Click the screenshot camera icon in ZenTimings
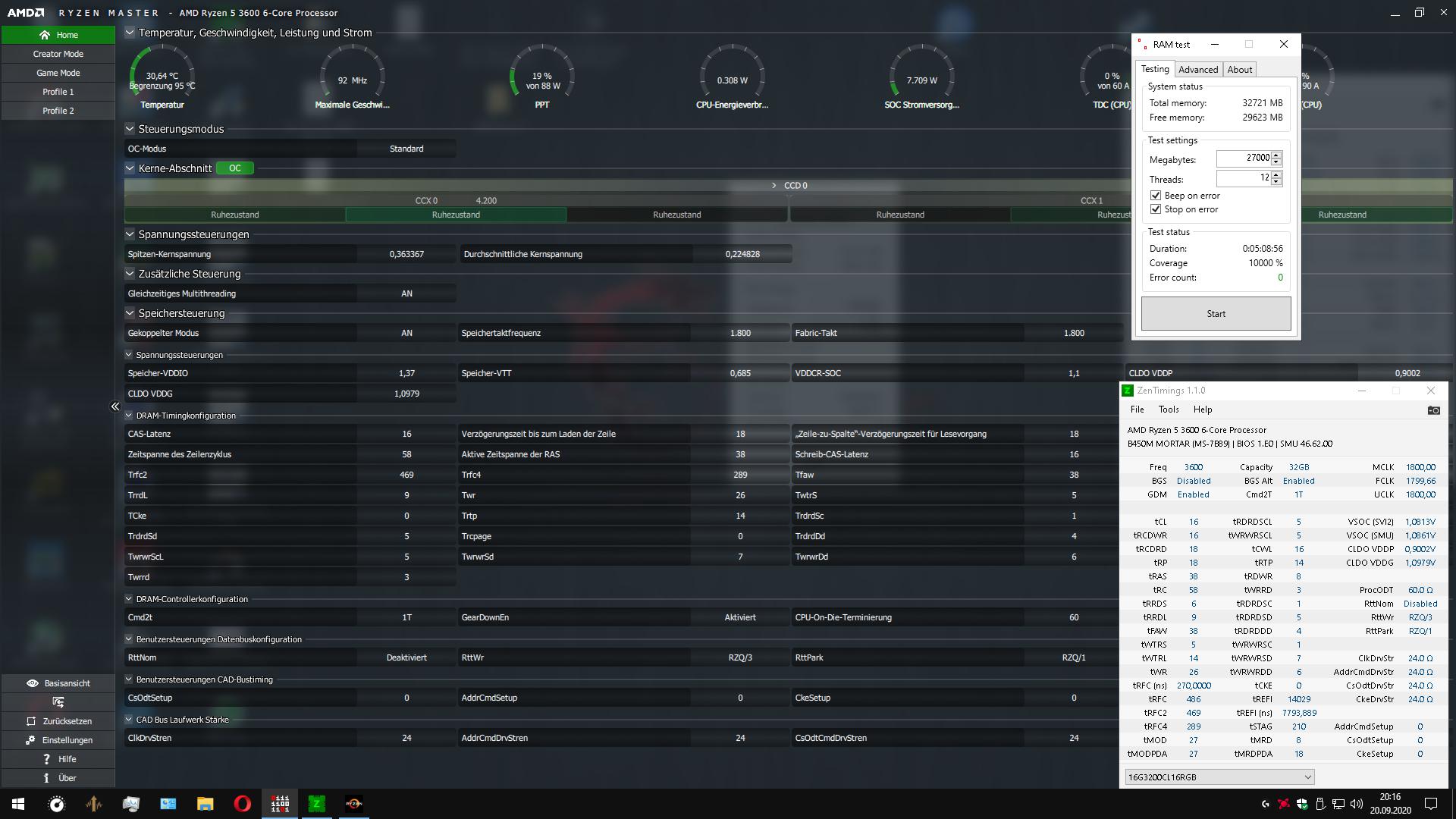 (x=1436, y=409)
